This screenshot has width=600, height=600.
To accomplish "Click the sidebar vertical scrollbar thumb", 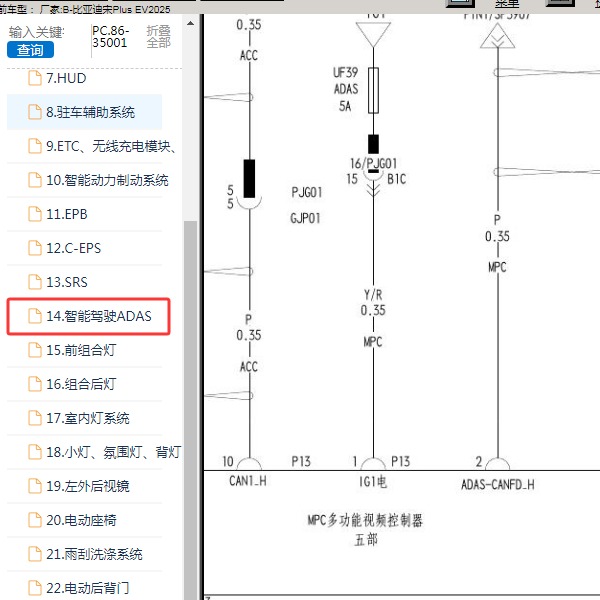I will click(x=190, y=410).
